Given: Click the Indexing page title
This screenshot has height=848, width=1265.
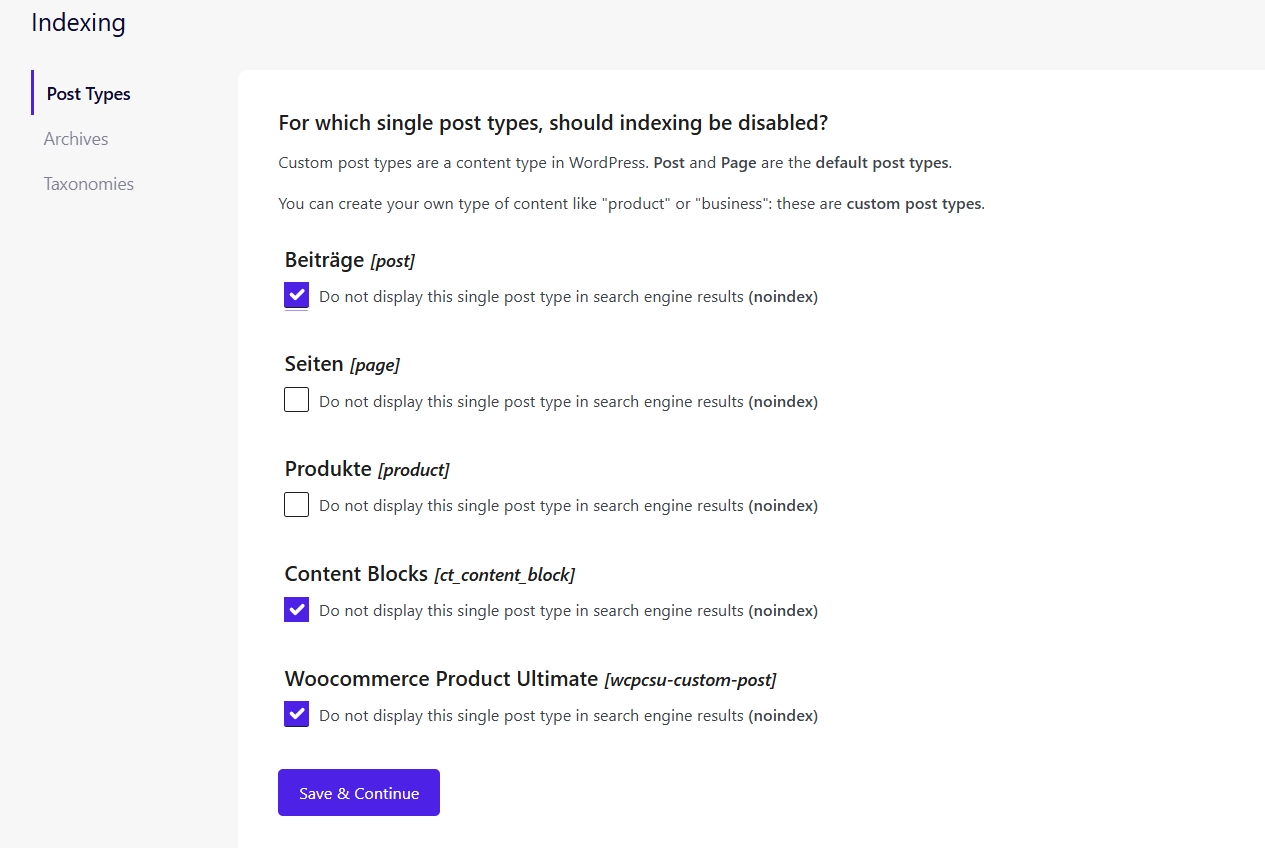Looking at the screenshot, I should click(x=78, y=22).
